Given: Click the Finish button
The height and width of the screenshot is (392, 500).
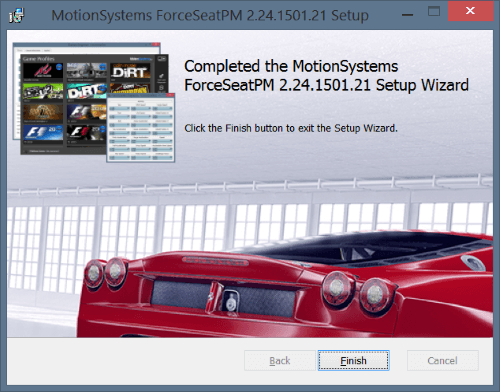Looking at the screenshot, I should [354, 360].
